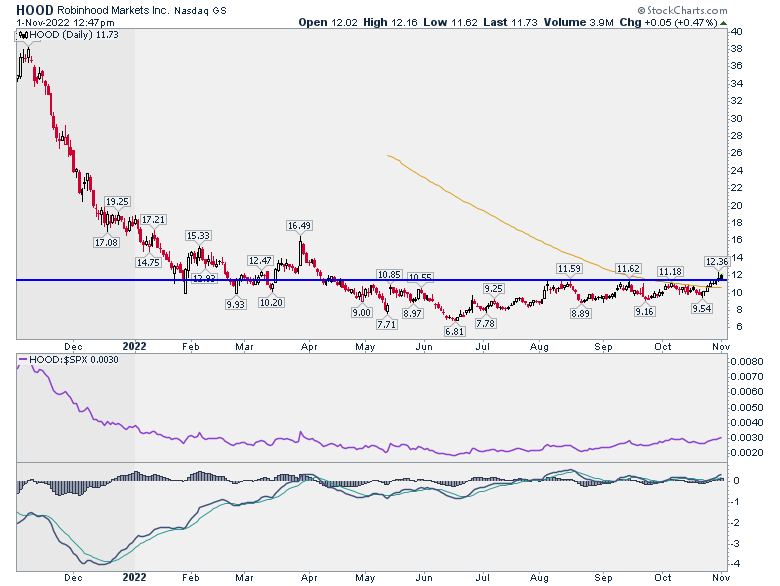Viewport: 780px width, 586px height.
Task: Click the 8.89 low label
Action: point(581,313)
